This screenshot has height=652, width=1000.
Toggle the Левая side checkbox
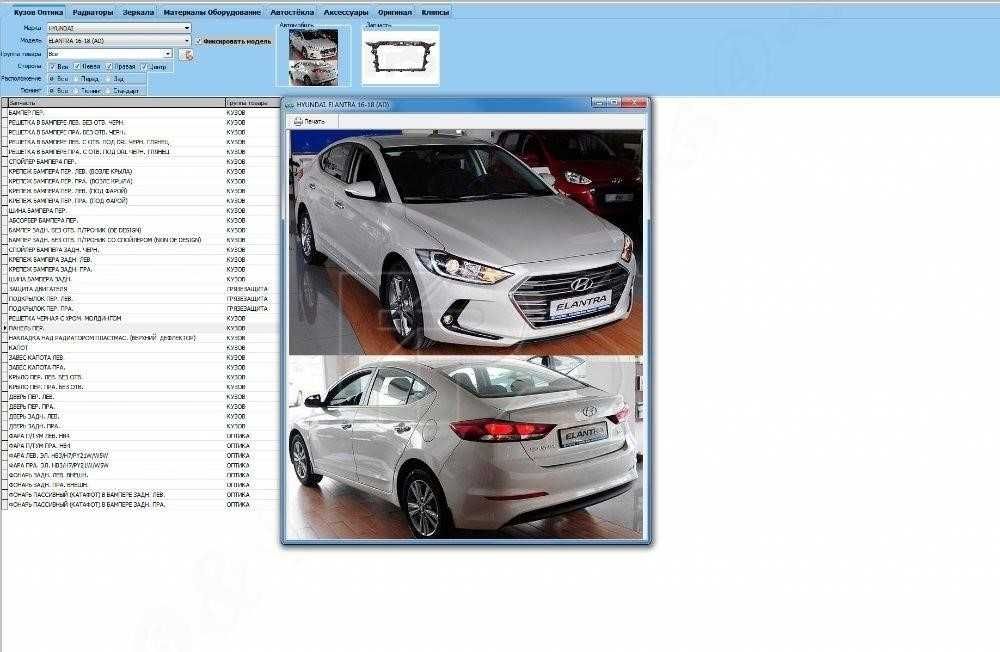click(77, 66)
